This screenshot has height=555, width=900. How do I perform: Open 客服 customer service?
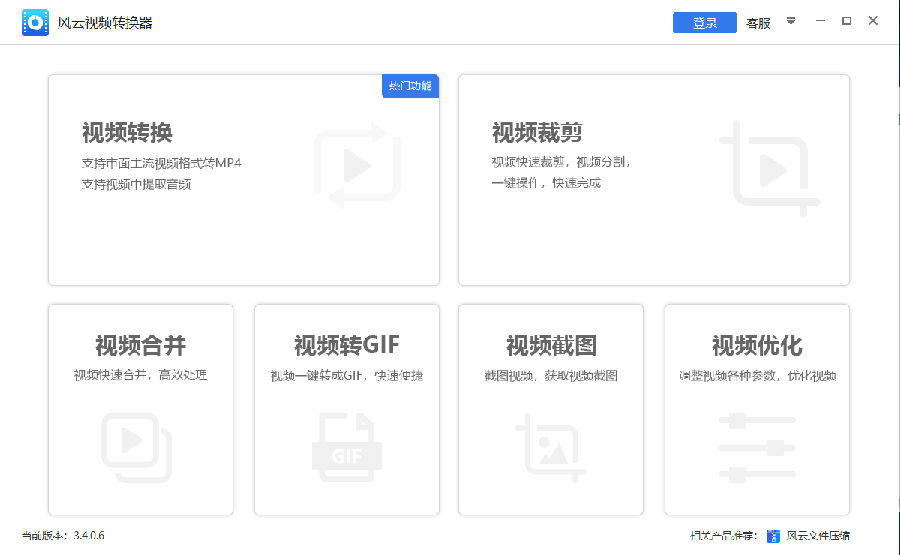[758, 23]
